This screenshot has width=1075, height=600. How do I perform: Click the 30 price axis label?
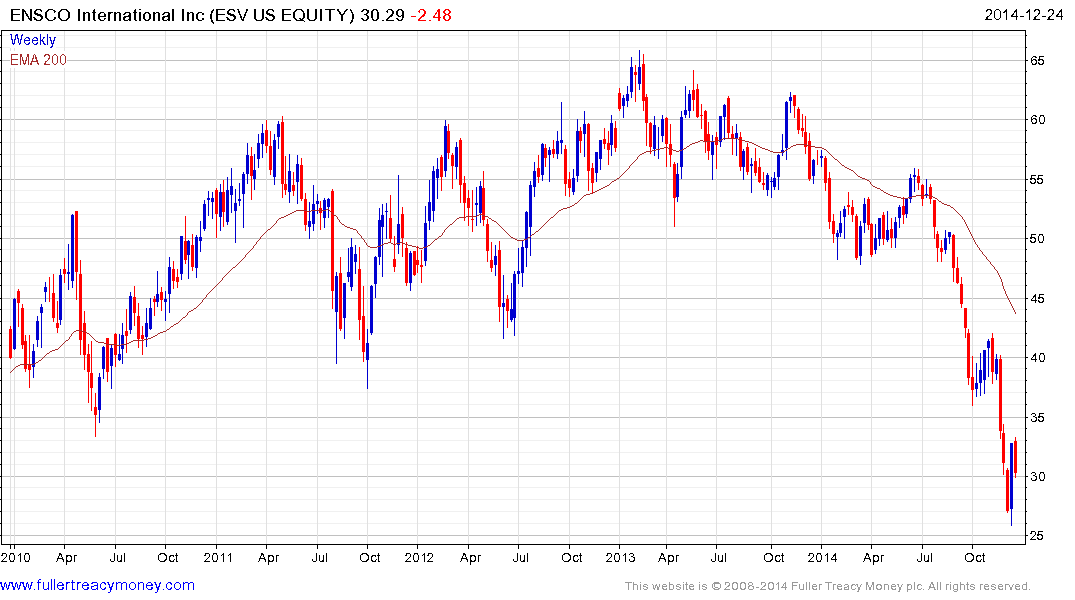click(1037, 477)
